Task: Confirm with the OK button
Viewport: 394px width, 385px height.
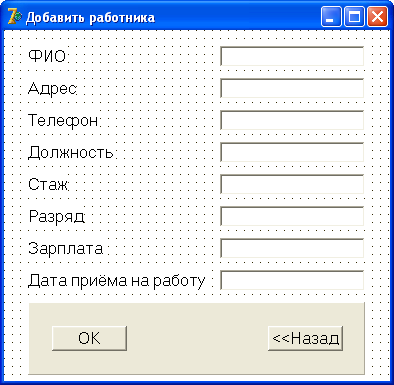Action: (89, 338)
